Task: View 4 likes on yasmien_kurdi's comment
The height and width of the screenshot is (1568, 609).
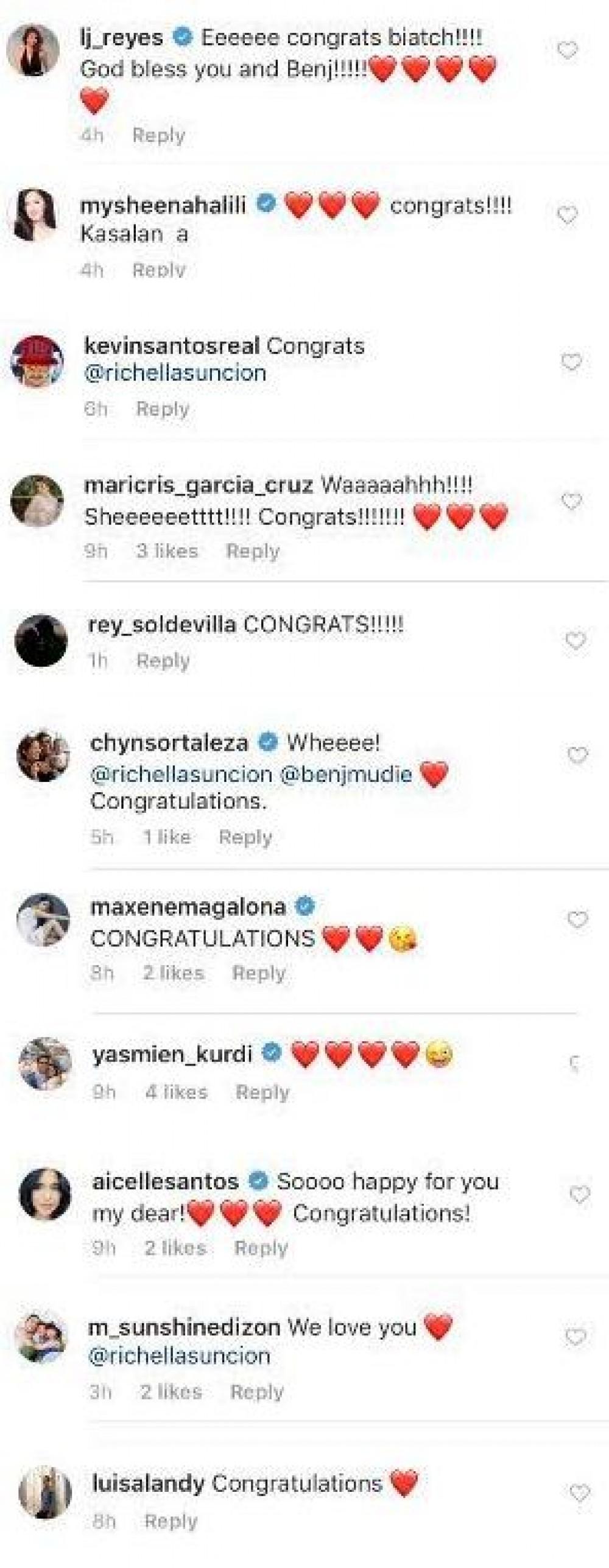Action: pyautogui.click(x=177, y=1092)
